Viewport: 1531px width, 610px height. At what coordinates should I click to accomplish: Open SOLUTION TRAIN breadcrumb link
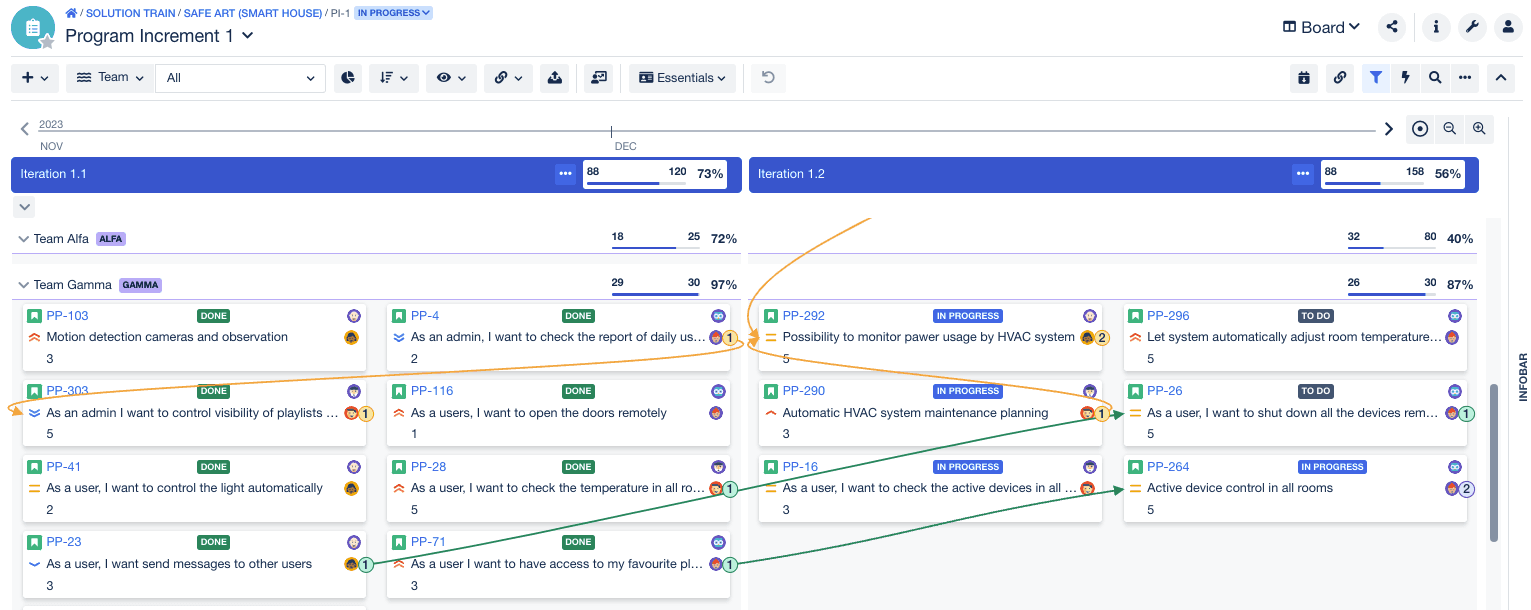click(130, 13)
